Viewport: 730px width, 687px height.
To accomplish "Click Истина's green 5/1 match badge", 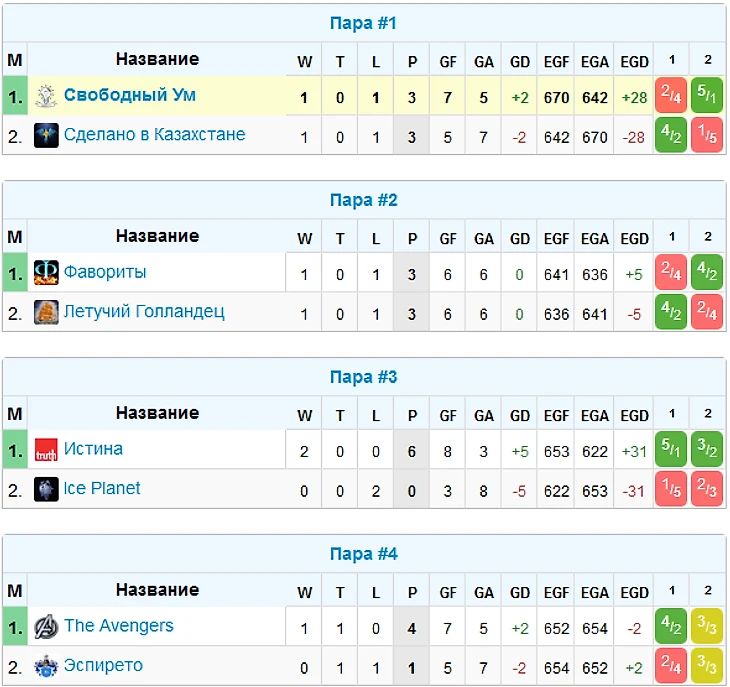I will [x=671, y=449].
